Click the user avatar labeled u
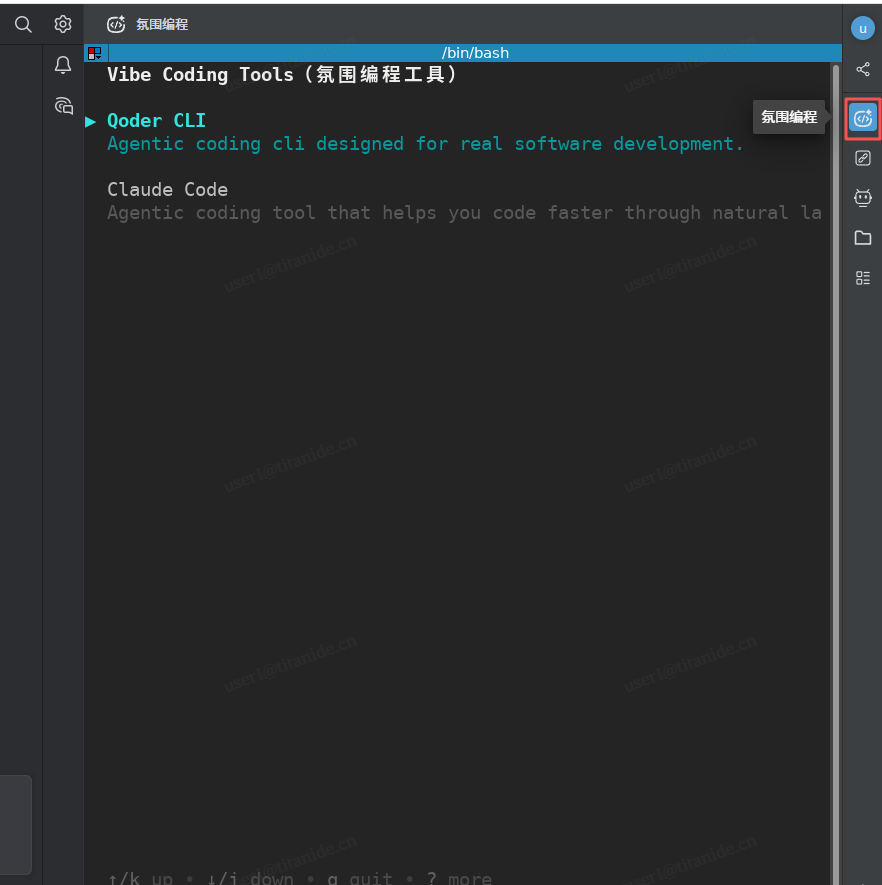 (862, 28)
